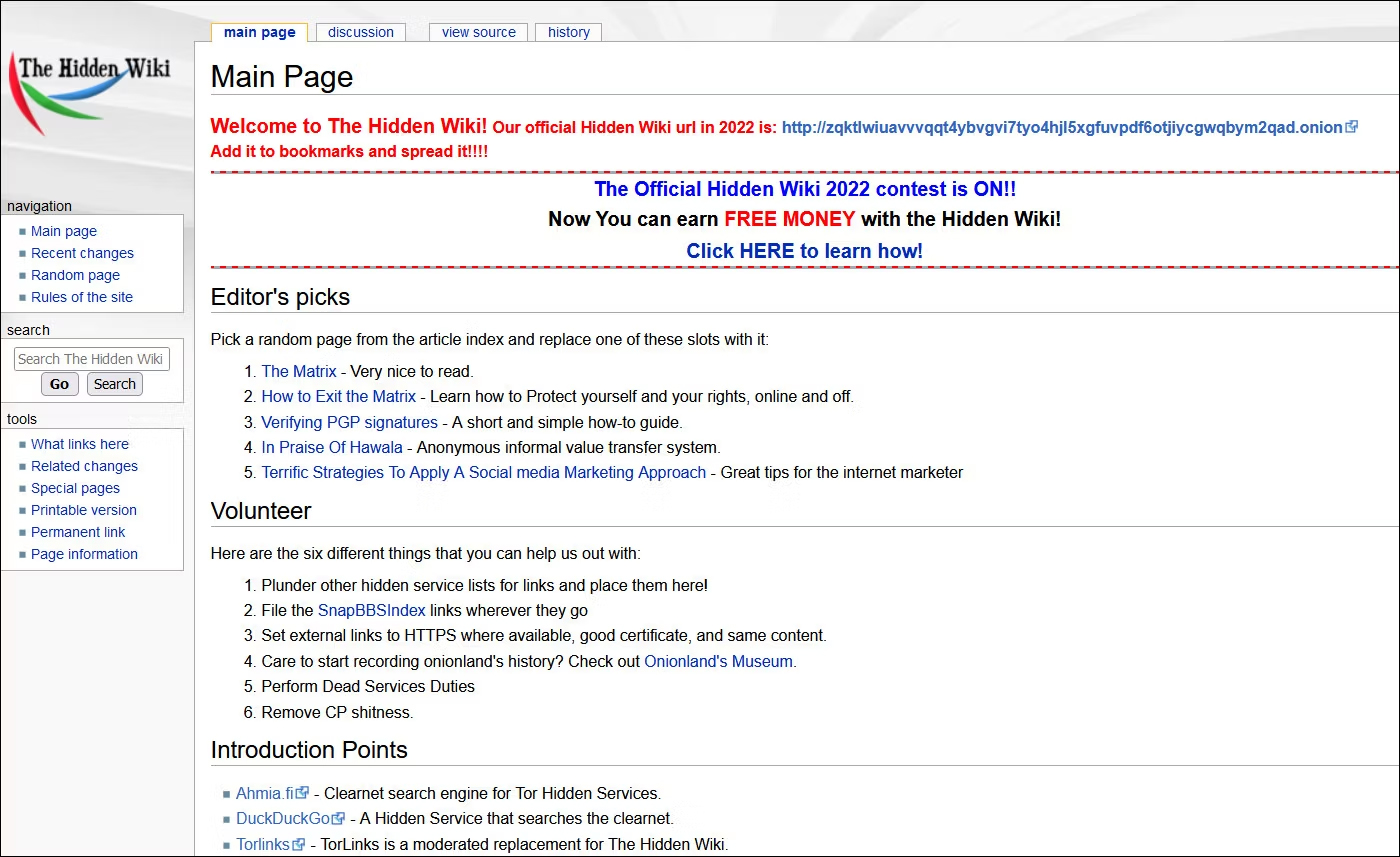Switch to the discussion tab
1400x857 pixels.
[360, 32]
